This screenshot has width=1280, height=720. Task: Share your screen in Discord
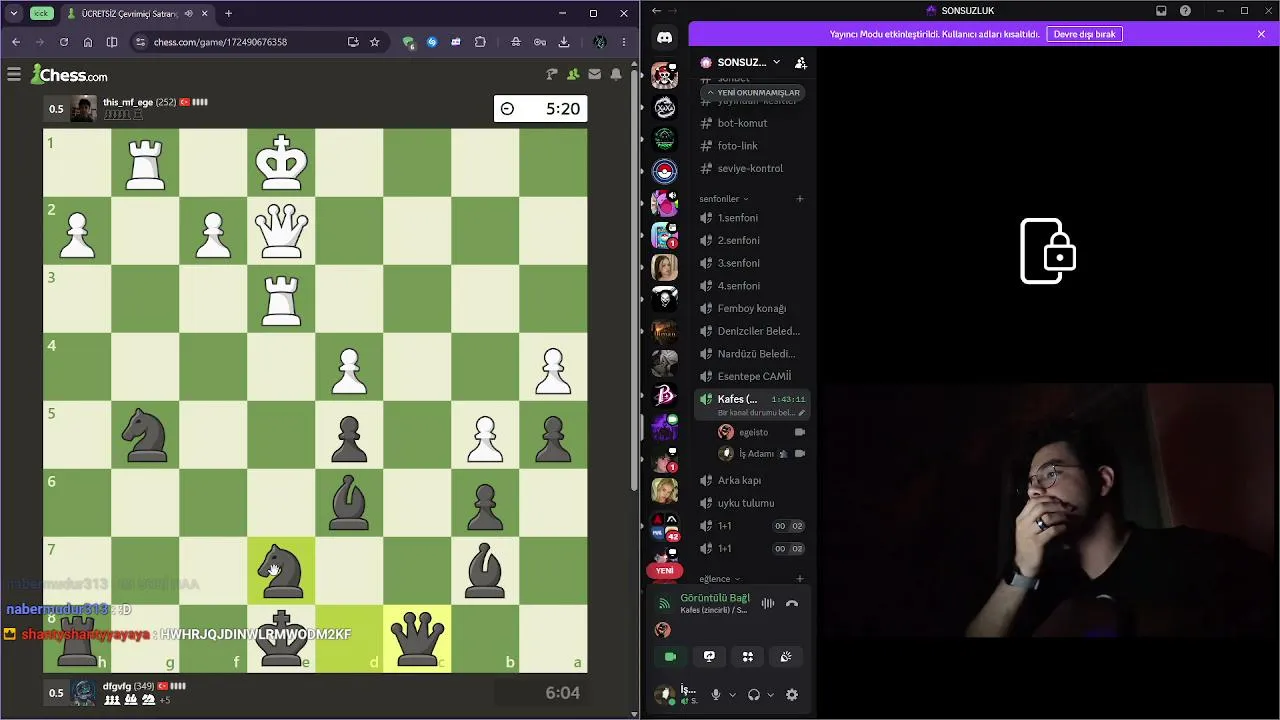[x=709, y=657]
